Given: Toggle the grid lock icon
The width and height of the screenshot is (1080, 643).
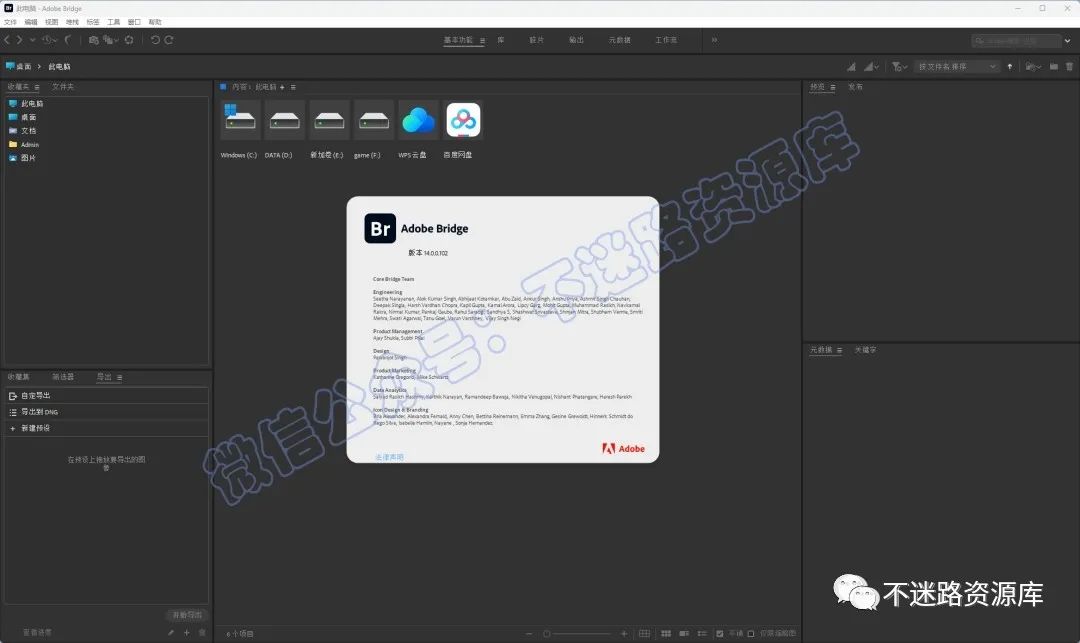Looking at the screenshot, I should [x=645, y=634].
